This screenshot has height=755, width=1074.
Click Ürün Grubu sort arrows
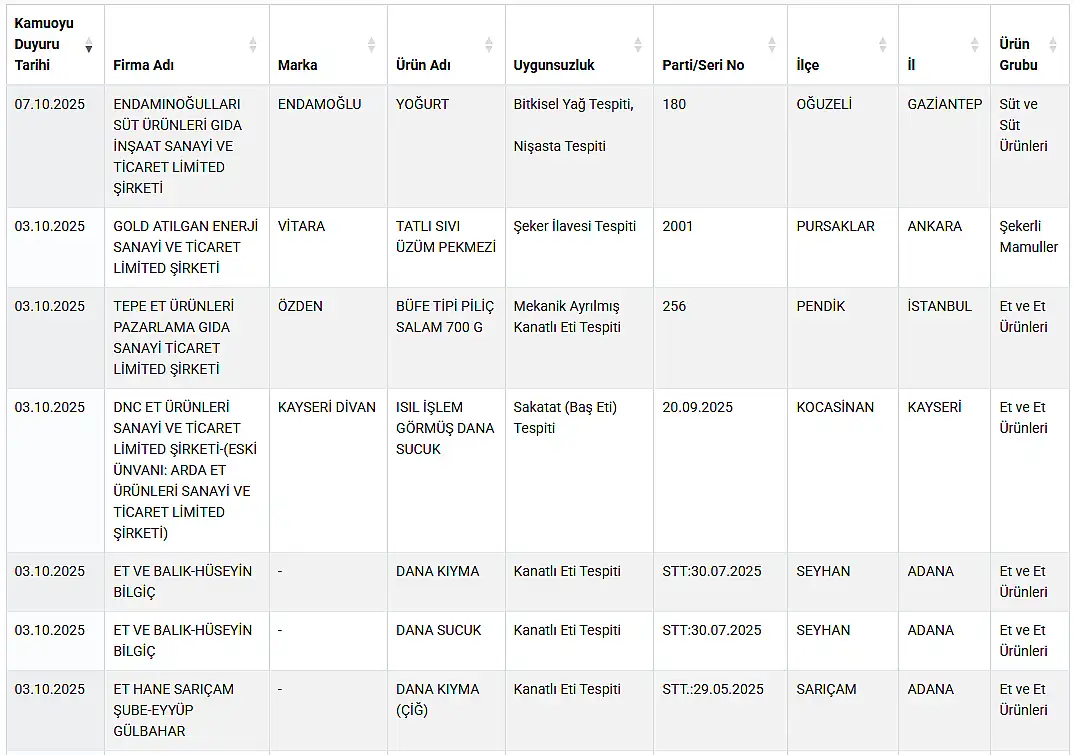pos(1053,45)
